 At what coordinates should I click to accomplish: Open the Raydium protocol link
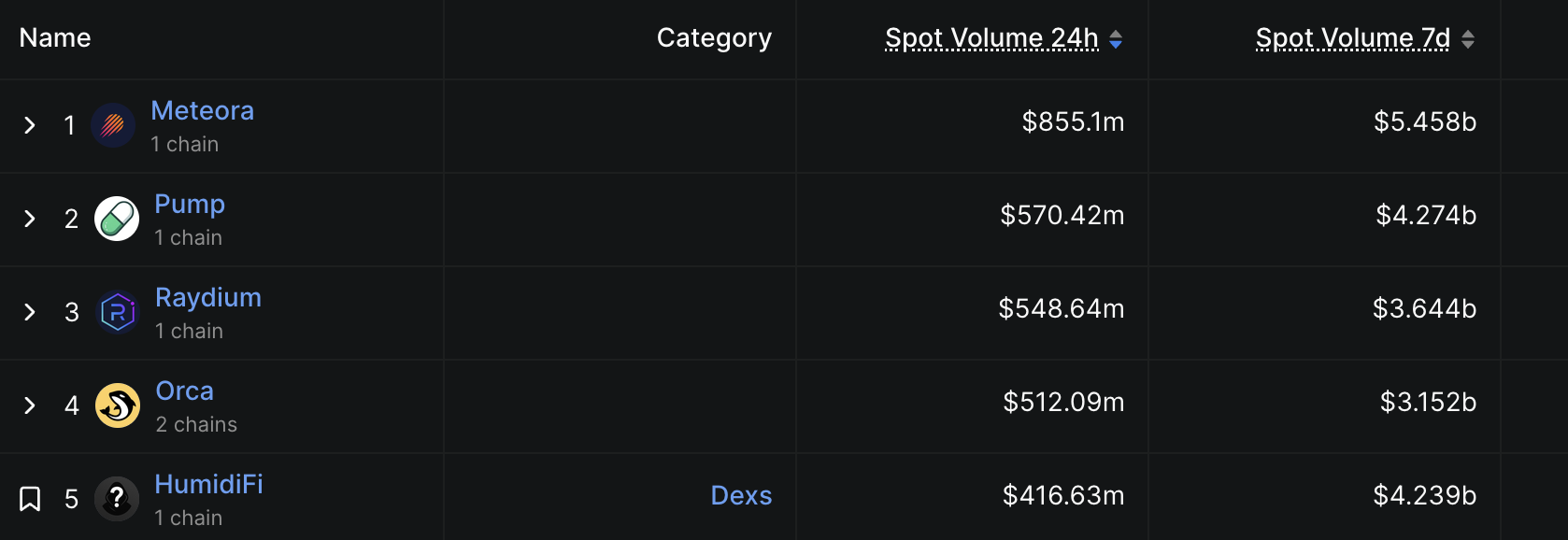click(x=208, y=297)
